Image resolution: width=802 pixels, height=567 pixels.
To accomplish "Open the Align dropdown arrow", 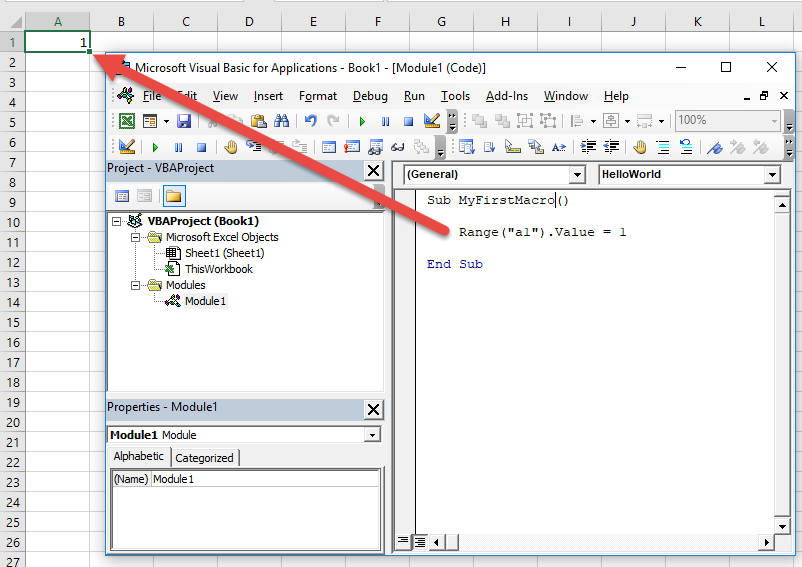I will click(593, 122).
